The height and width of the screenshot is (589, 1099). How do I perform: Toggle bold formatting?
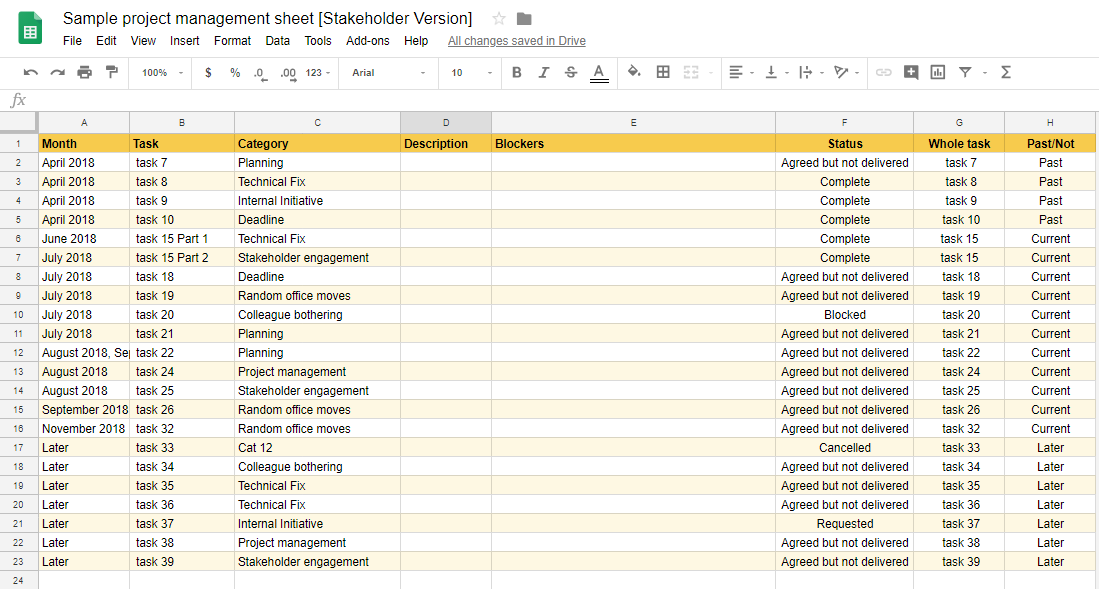pyautogui.click(x=517, y=73)
